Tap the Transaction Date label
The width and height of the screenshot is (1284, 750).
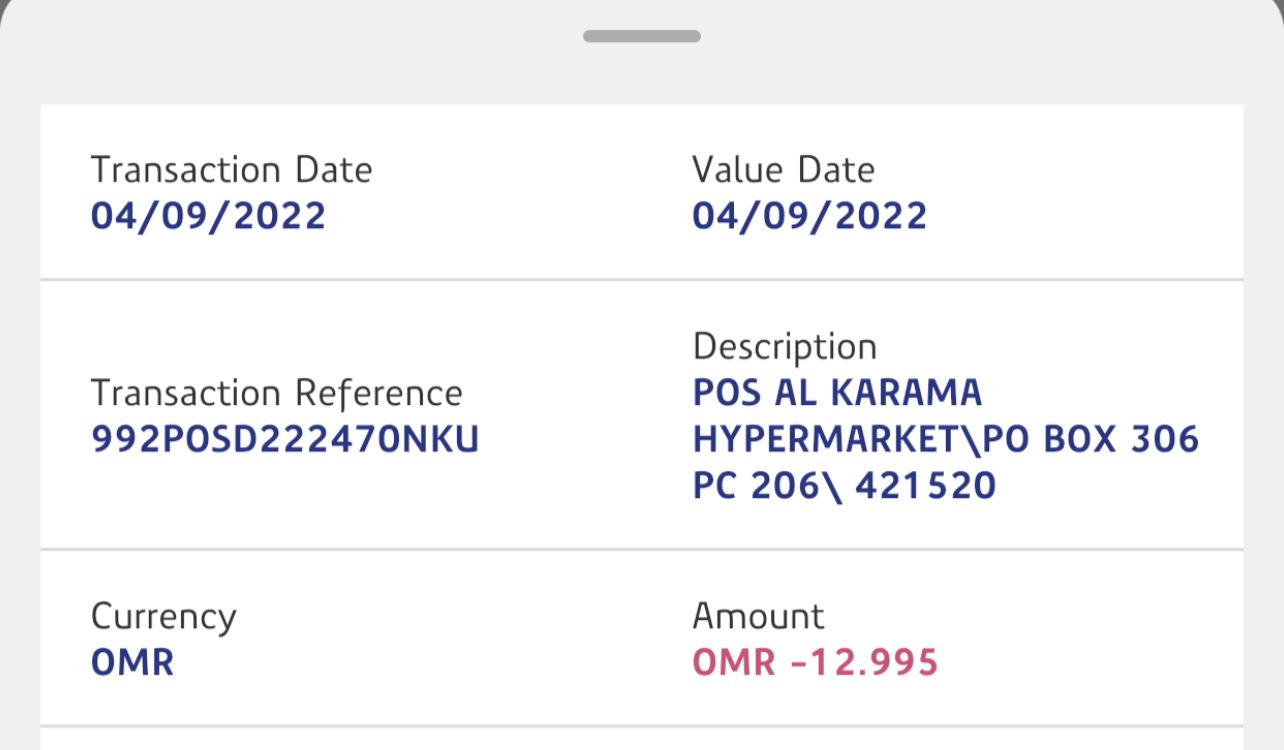click(231, 170)
